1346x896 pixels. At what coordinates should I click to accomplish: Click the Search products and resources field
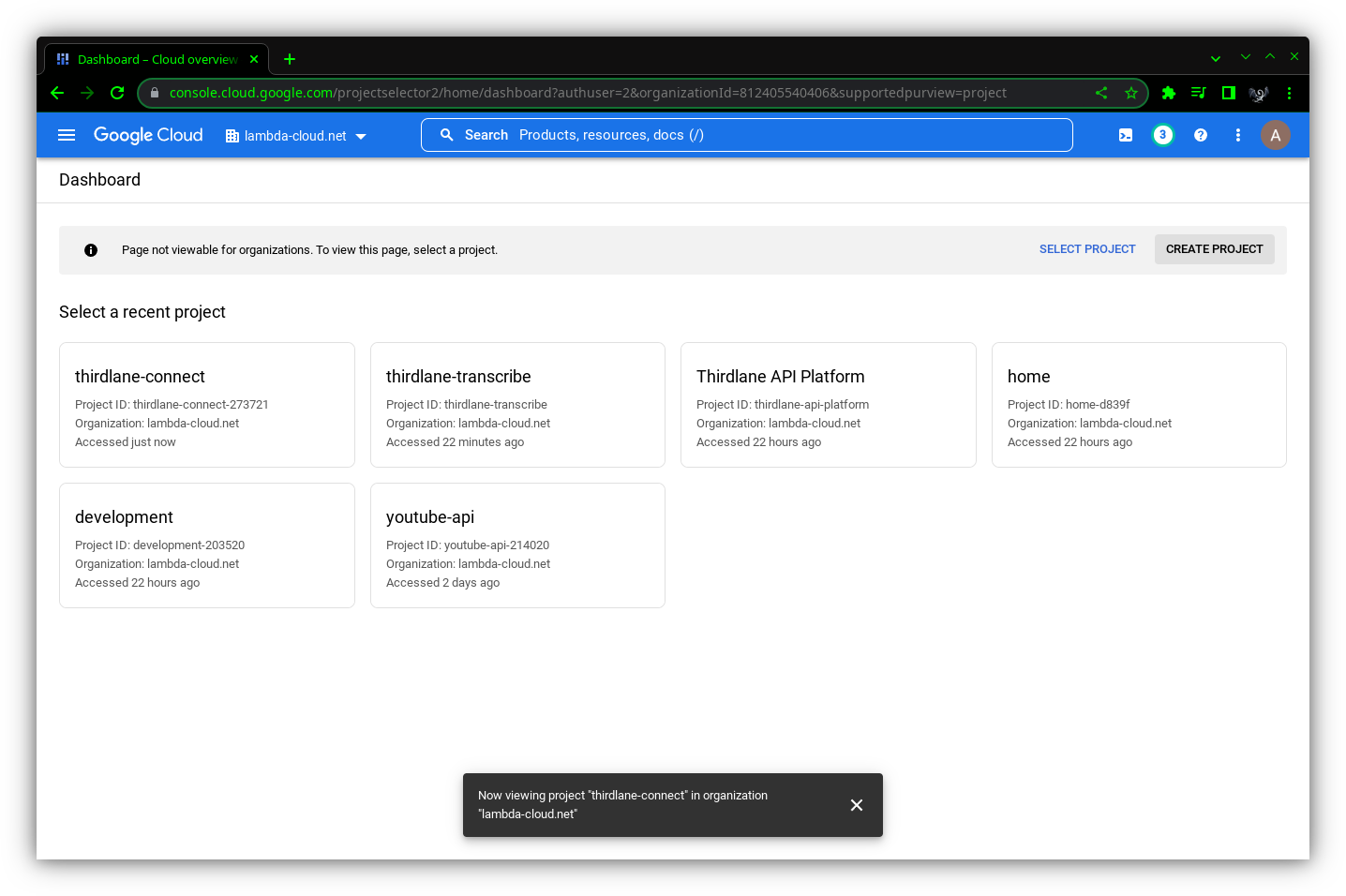pos(747,135)
